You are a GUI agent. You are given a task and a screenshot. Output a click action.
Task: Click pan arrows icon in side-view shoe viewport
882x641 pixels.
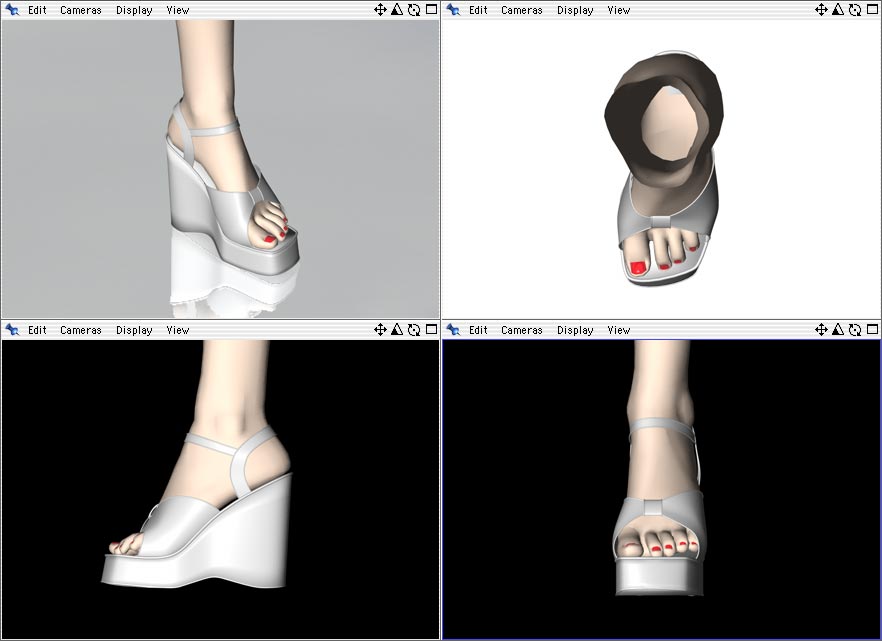pos(380,329)
